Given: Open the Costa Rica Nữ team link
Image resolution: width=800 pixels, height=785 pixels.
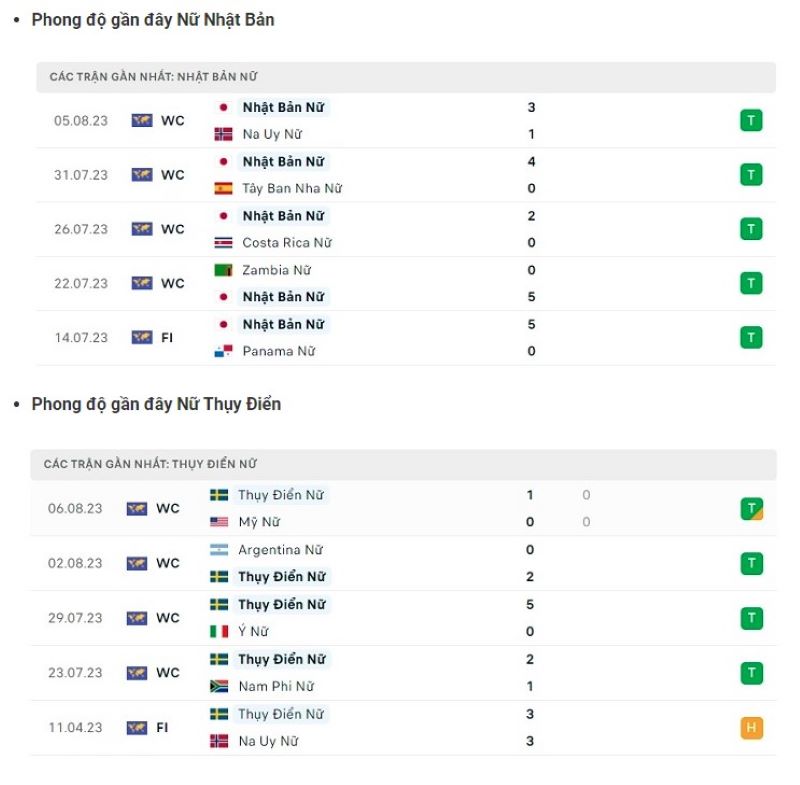Looking at the screenshot, I should point(287,242).
